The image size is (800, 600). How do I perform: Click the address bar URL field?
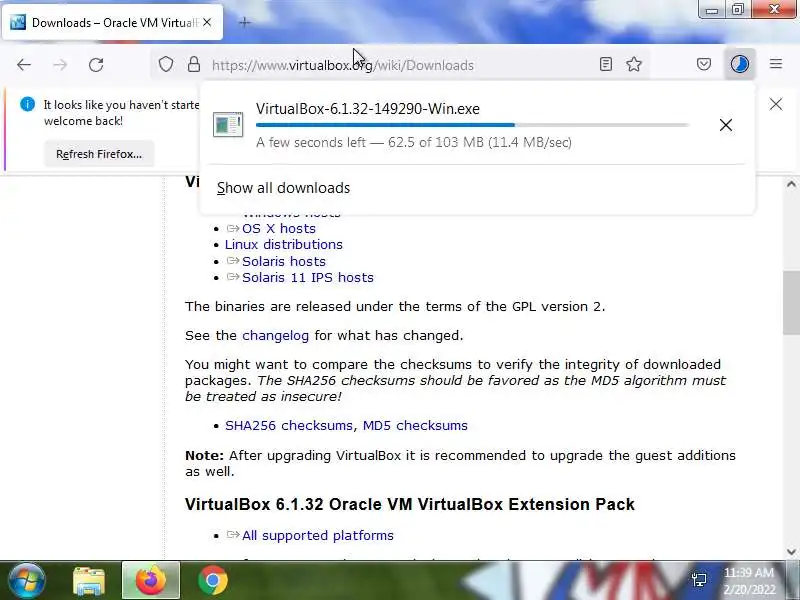(398, 65)
